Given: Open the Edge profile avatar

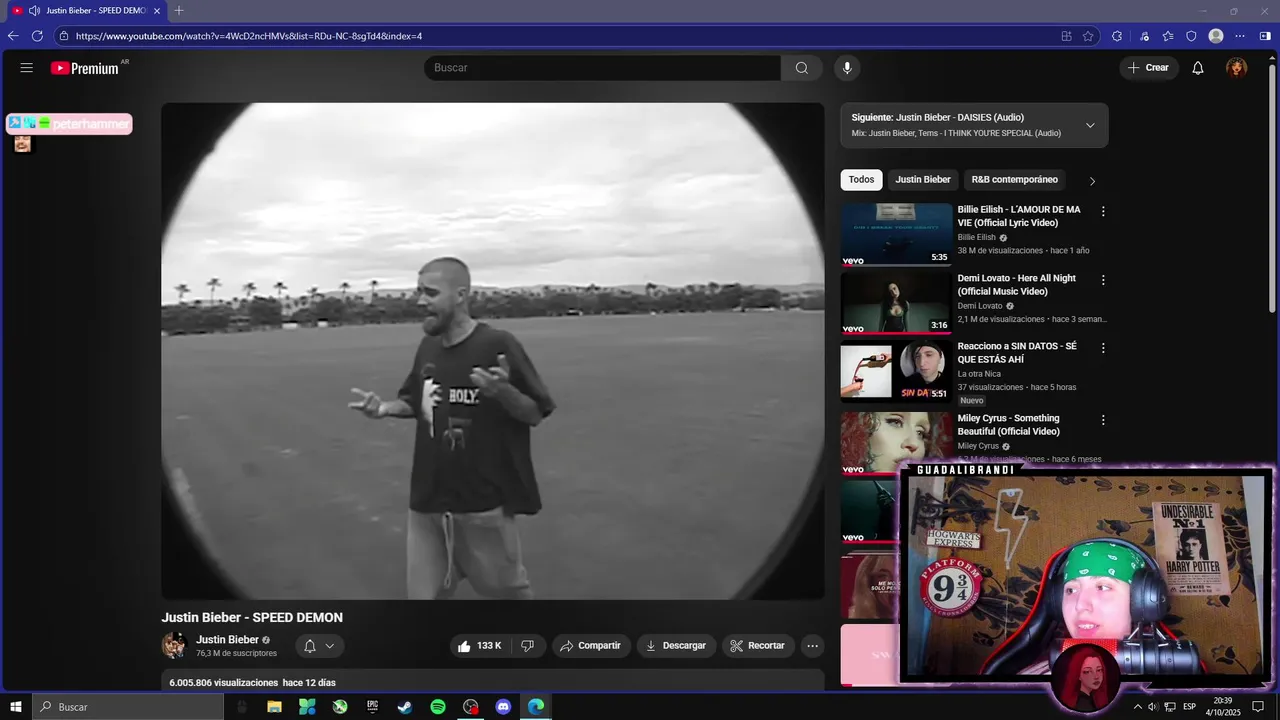Looking at the screenshot, I should click(x=1216, y=36).
